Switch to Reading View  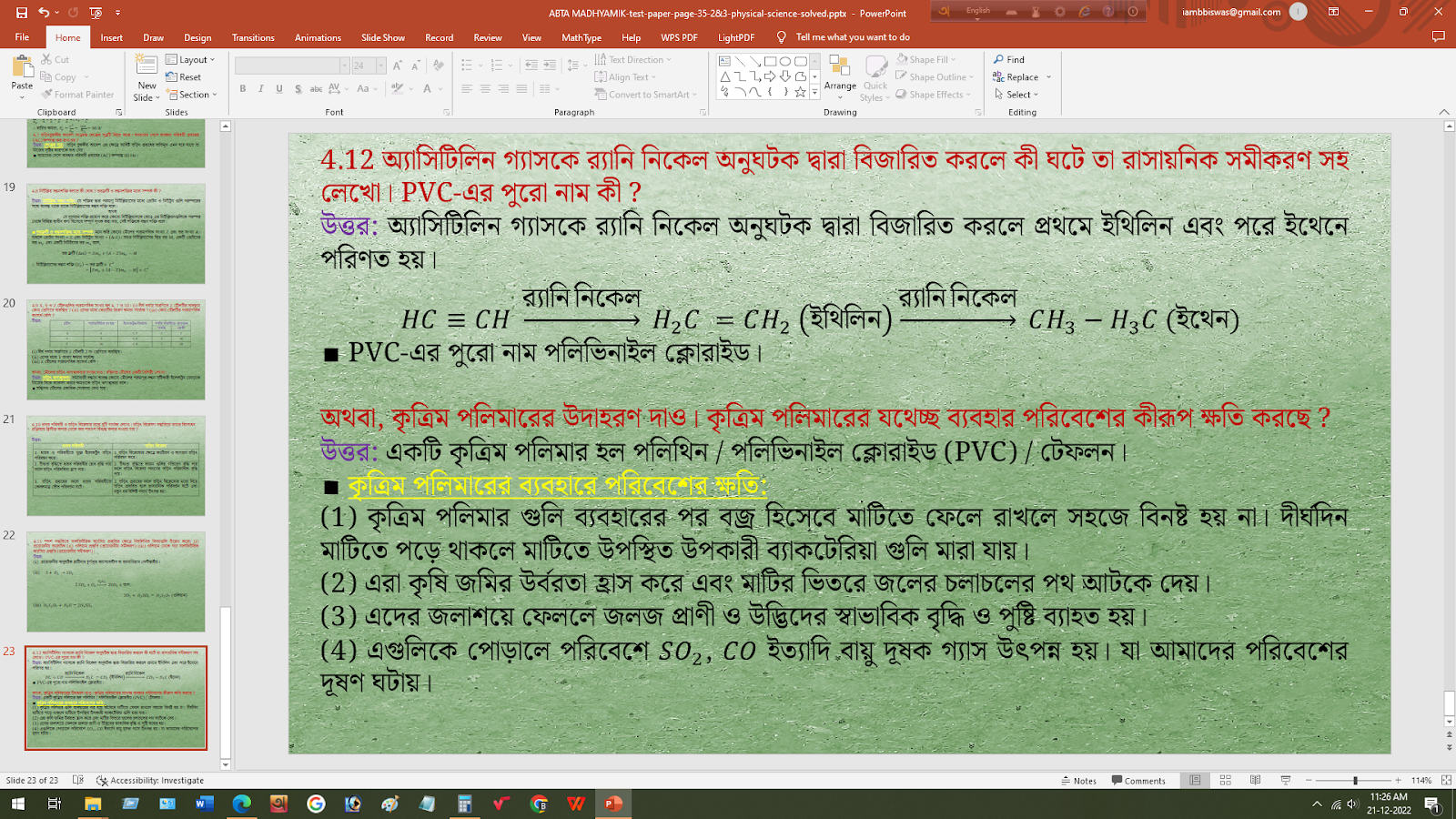(1255, 781)
